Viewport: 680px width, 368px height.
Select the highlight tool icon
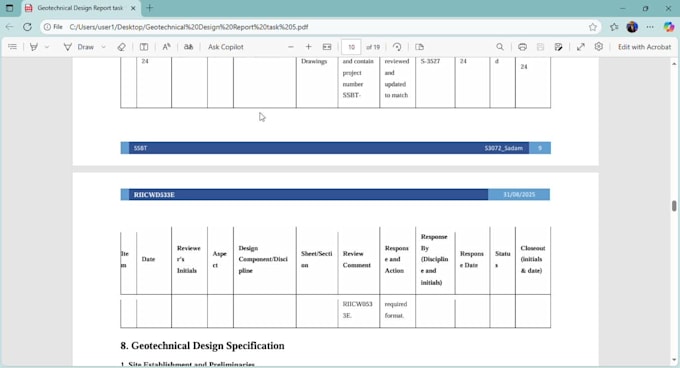(x=33, y=47)
